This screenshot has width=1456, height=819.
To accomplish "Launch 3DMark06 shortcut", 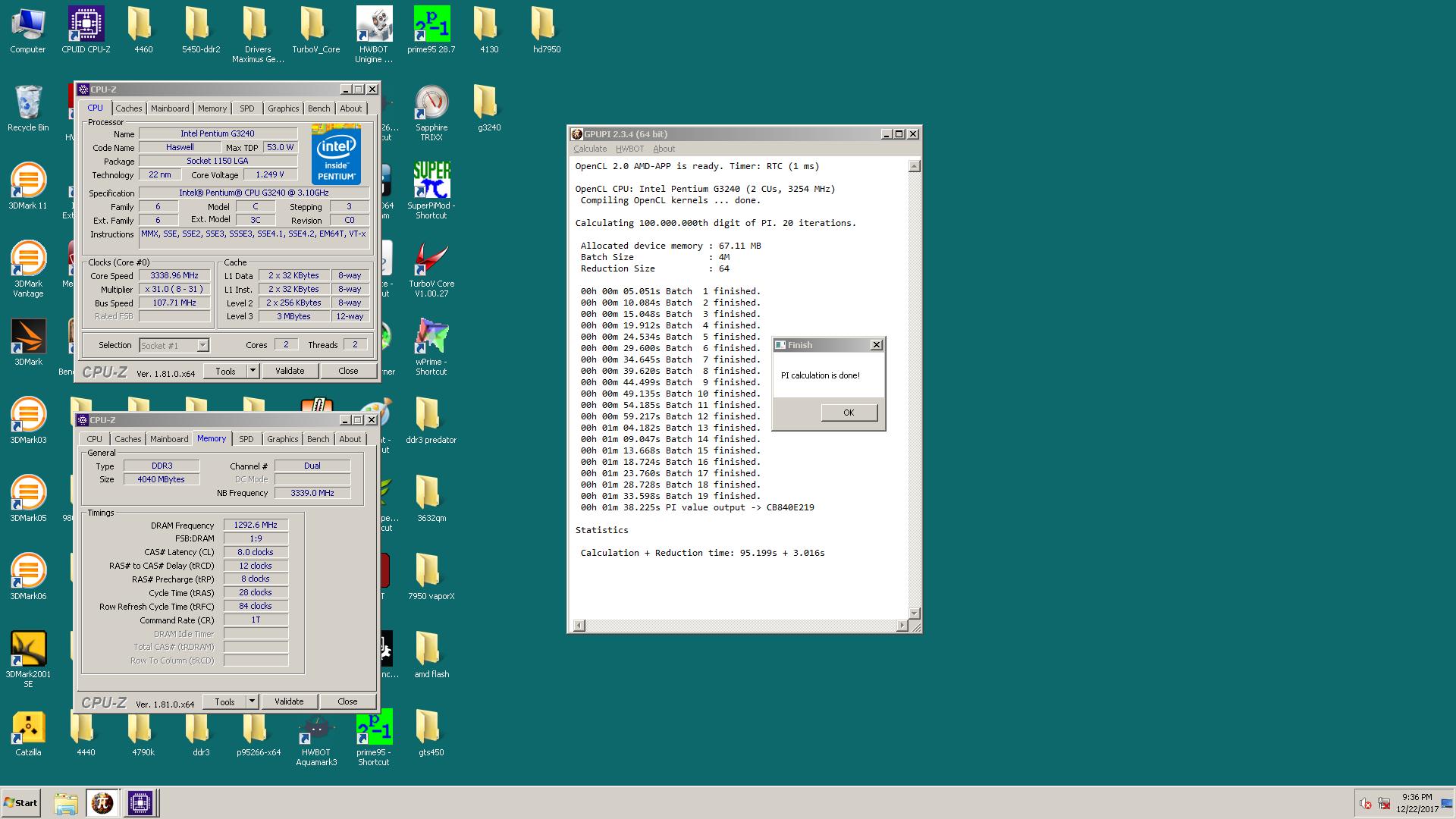I will (28, 577).
